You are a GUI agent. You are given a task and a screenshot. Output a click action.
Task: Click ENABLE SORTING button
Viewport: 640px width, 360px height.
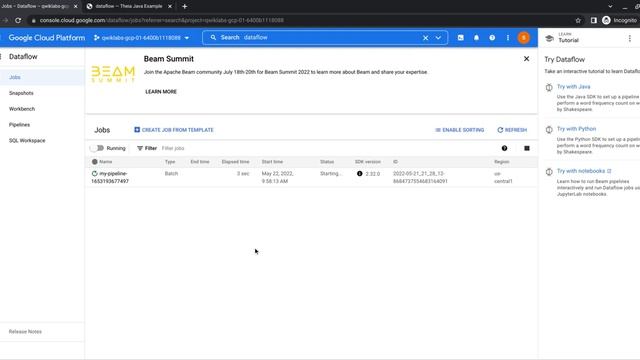pos(460,130)
